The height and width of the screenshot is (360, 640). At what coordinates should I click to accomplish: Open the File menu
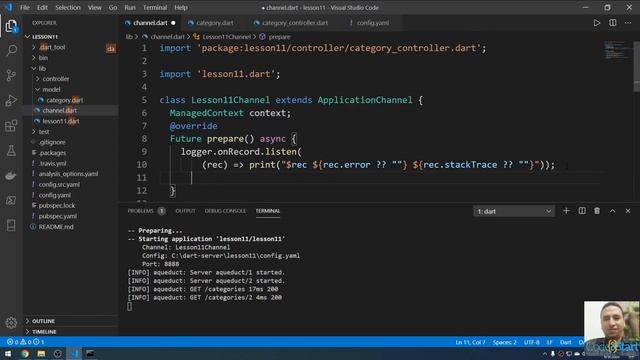(24, 8)
